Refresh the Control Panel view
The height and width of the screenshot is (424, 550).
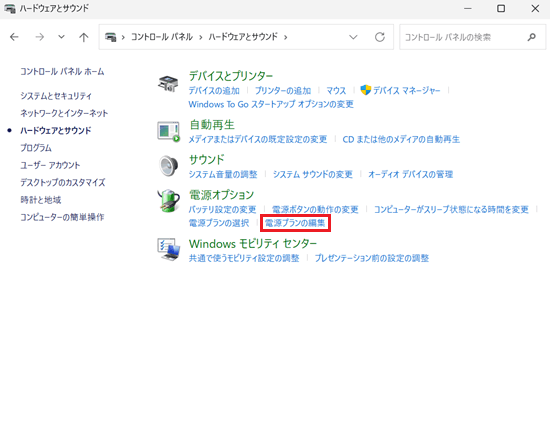coord(380,37)
